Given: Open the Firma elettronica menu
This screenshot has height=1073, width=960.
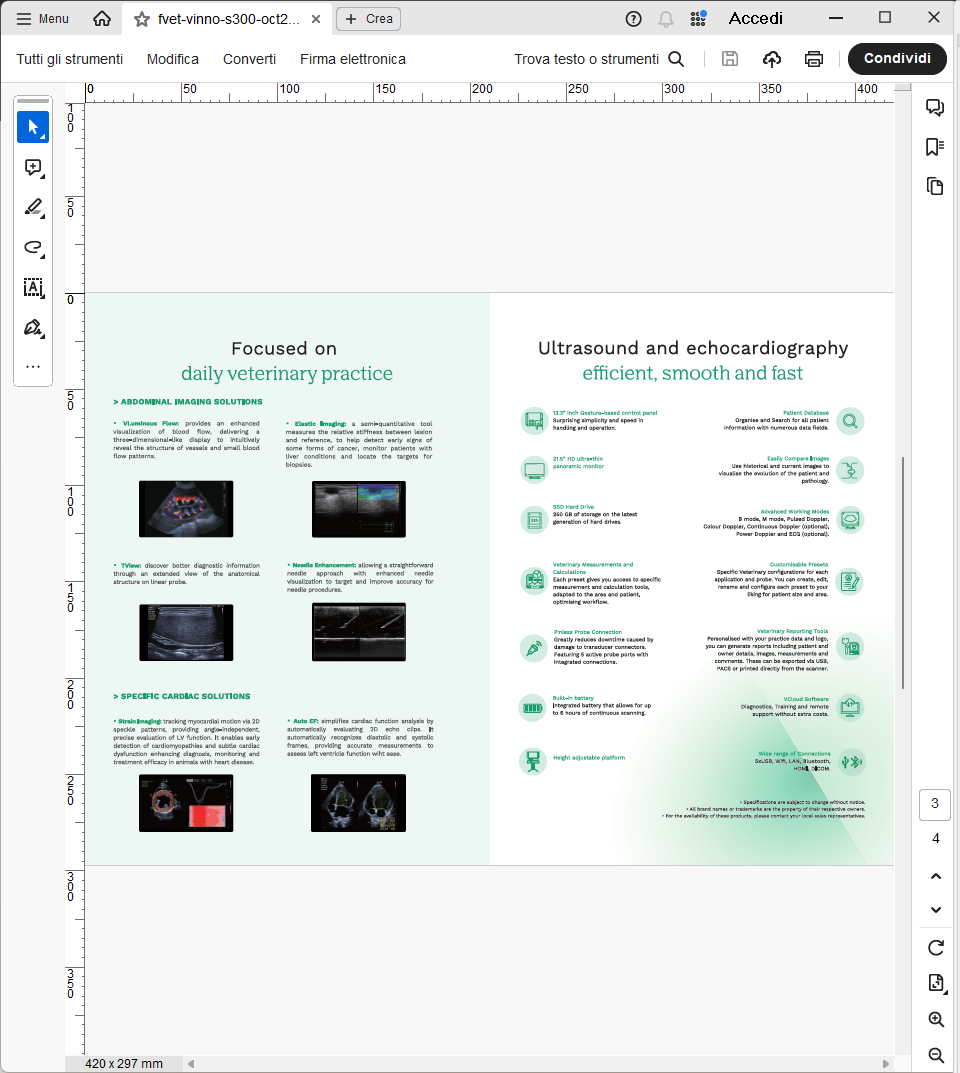Looking at the screenshot, I should coord(352,59).
